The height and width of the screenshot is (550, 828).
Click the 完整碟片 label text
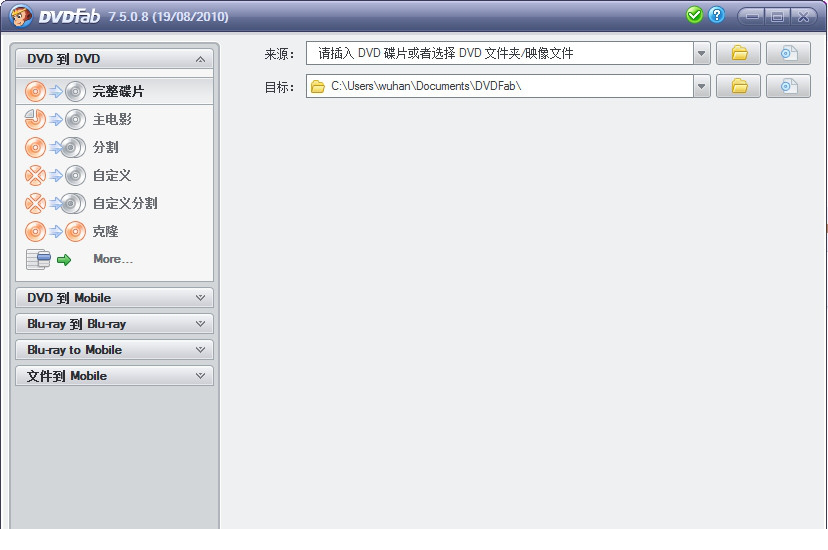[118, 91]
